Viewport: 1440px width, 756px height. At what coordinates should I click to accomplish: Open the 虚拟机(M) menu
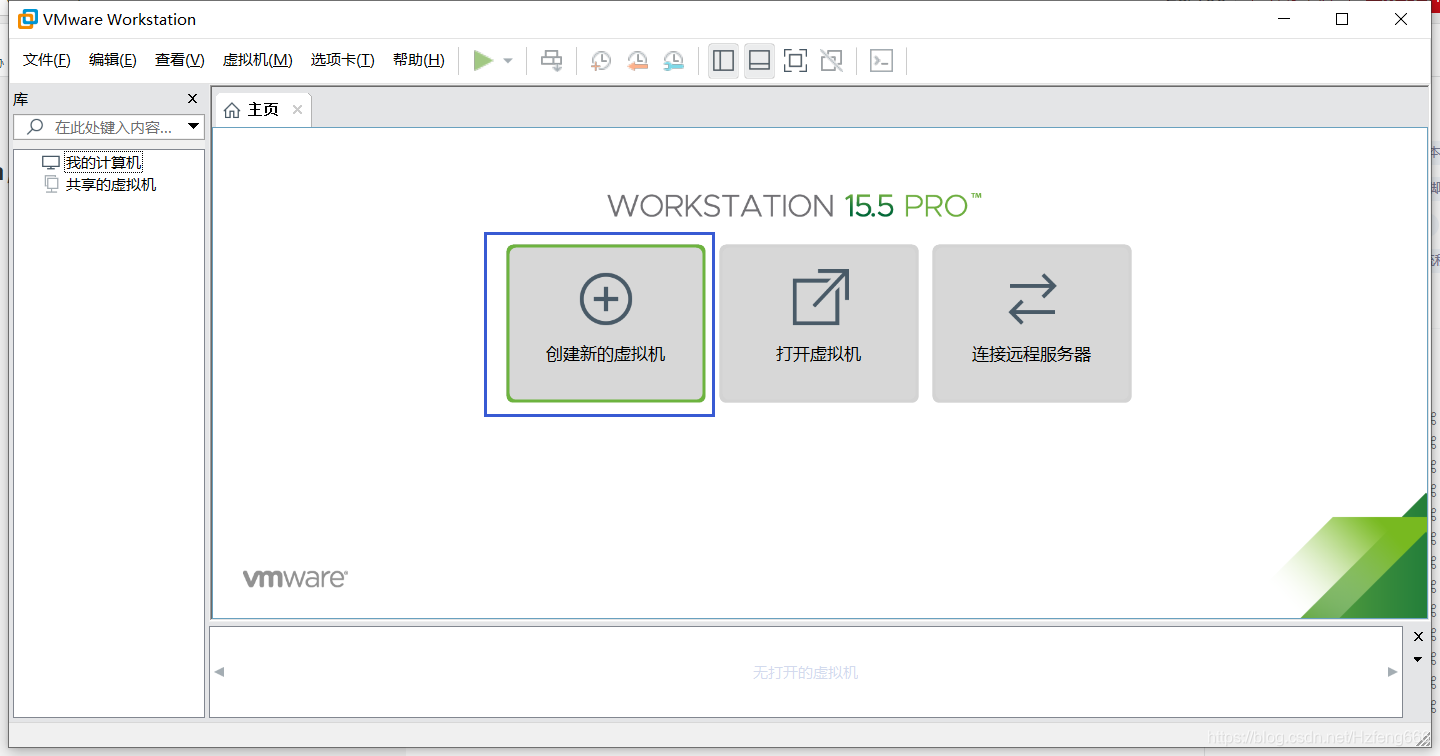click(x=257, y=60)
